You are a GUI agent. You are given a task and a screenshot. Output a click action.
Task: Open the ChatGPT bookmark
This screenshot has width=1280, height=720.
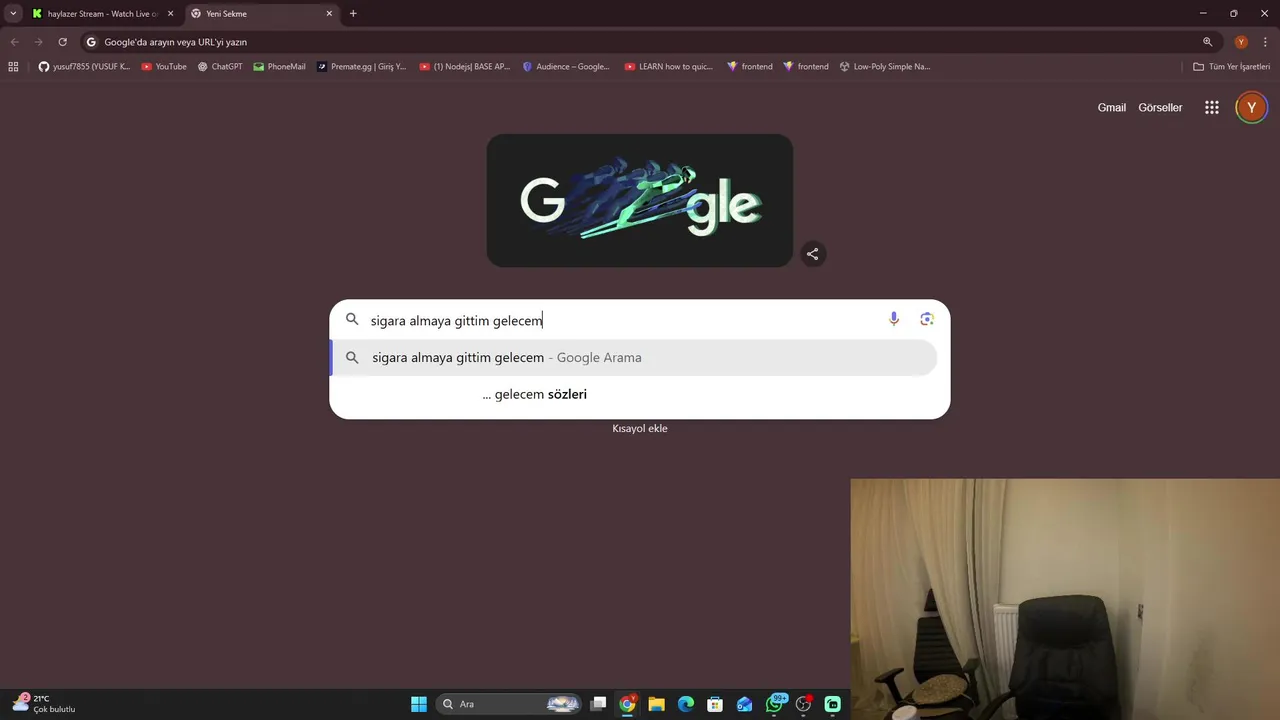[x=220, y=67]
